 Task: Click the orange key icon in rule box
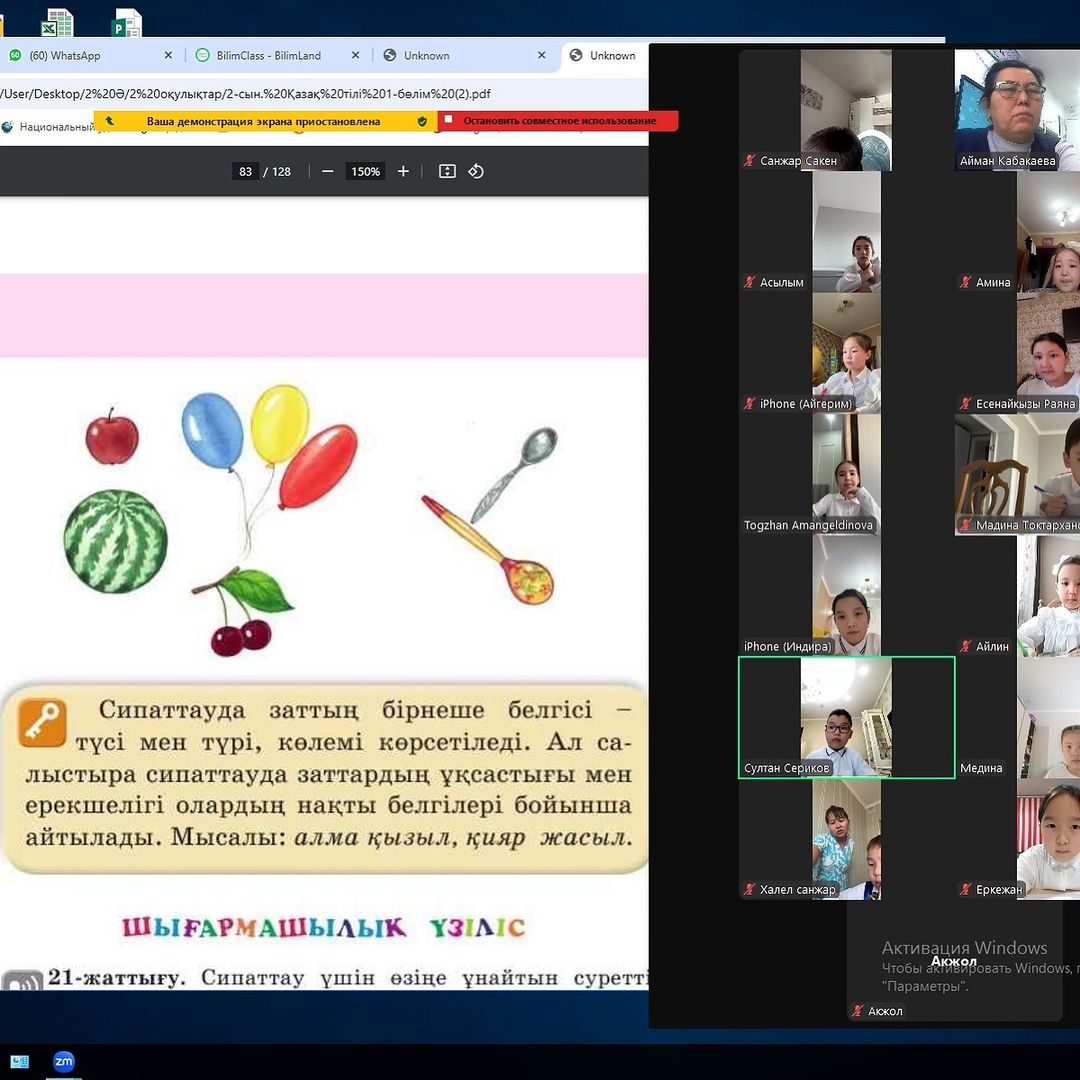43,723
